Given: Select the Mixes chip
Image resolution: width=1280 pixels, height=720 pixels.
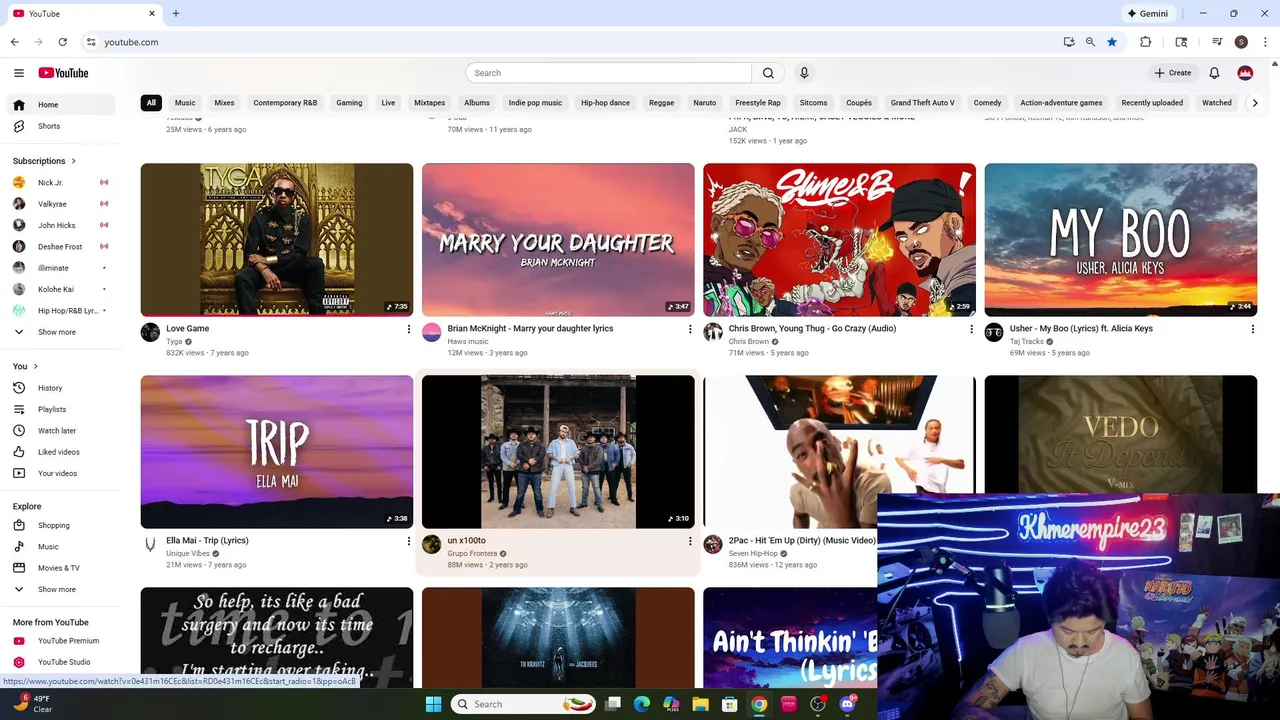Looking at the screenshot, I should point(224,103).
